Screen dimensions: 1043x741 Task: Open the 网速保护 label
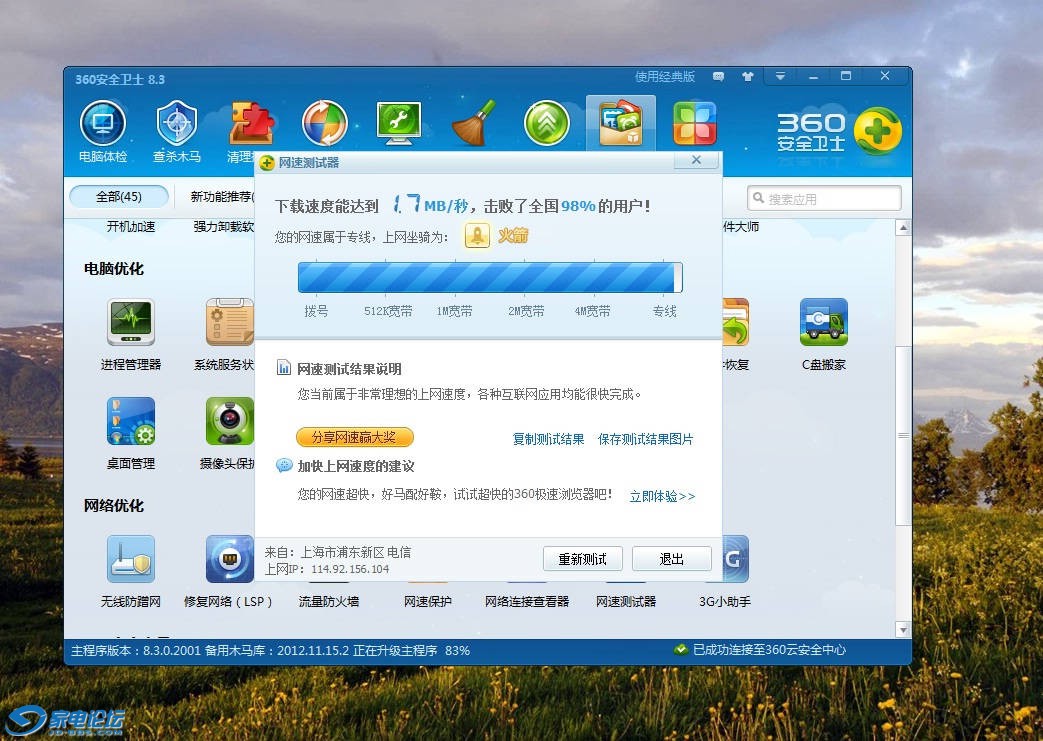(x=428, y=601)
